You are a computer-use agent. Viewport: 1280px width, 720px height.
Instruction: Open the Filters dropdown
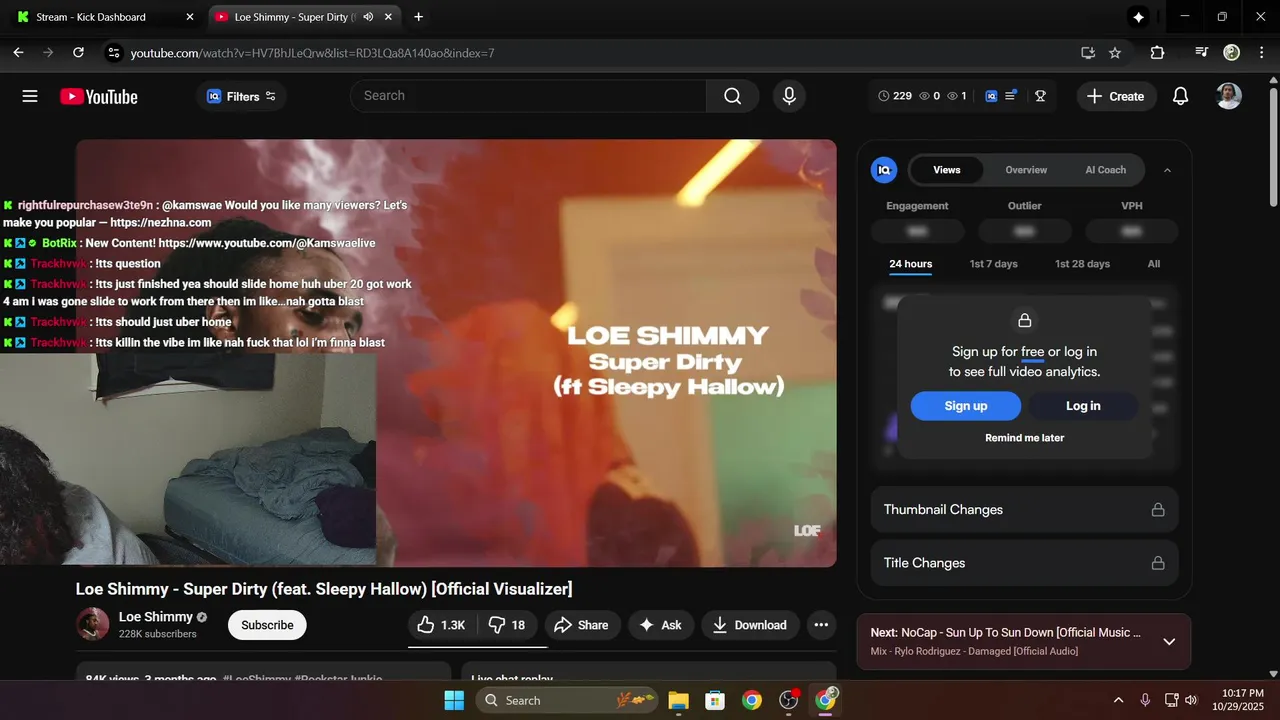point(241,96)
